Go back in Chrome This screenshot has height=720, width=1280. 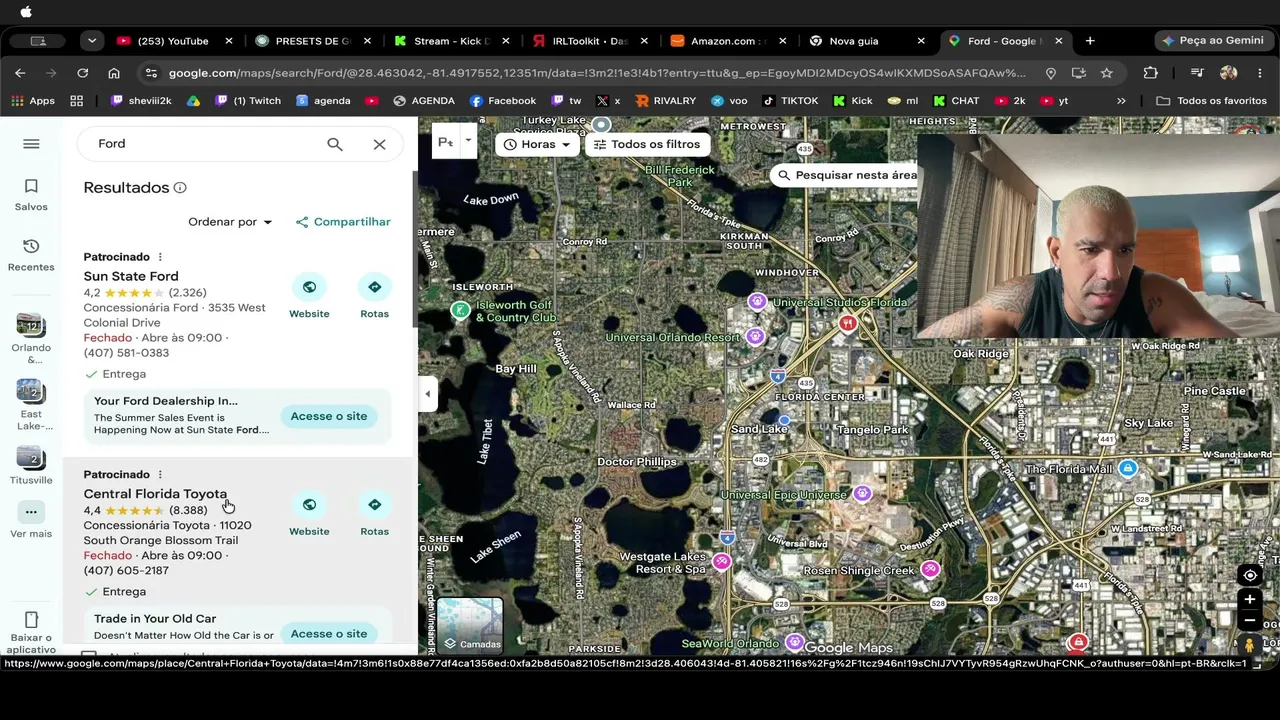20,73
